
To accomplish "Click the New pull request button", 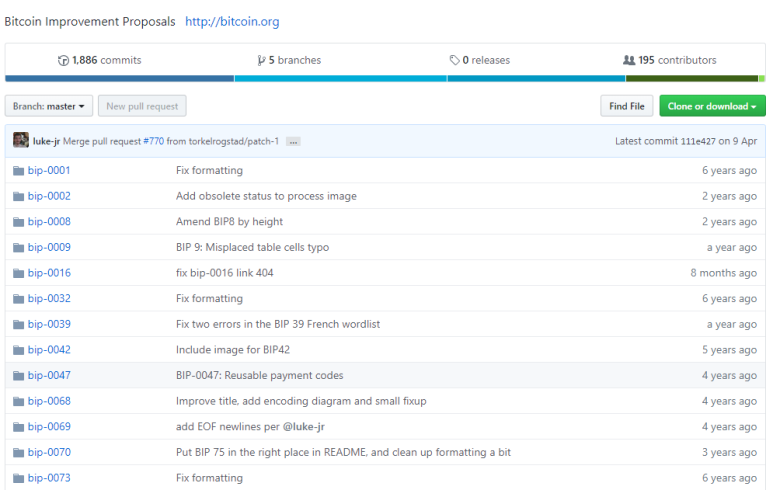I will 142,106.
